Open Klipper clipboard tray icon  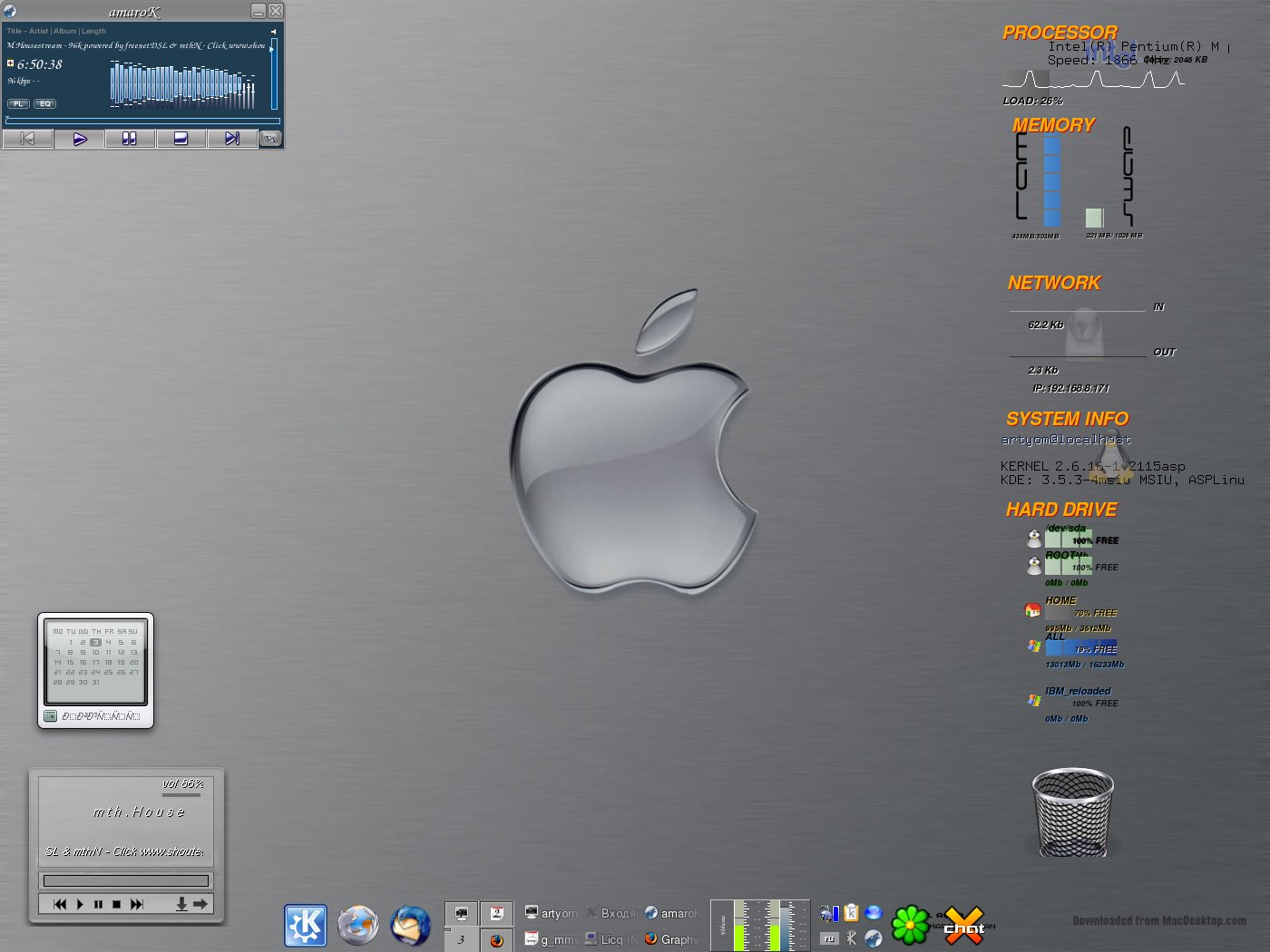click(x=851, y=913)
